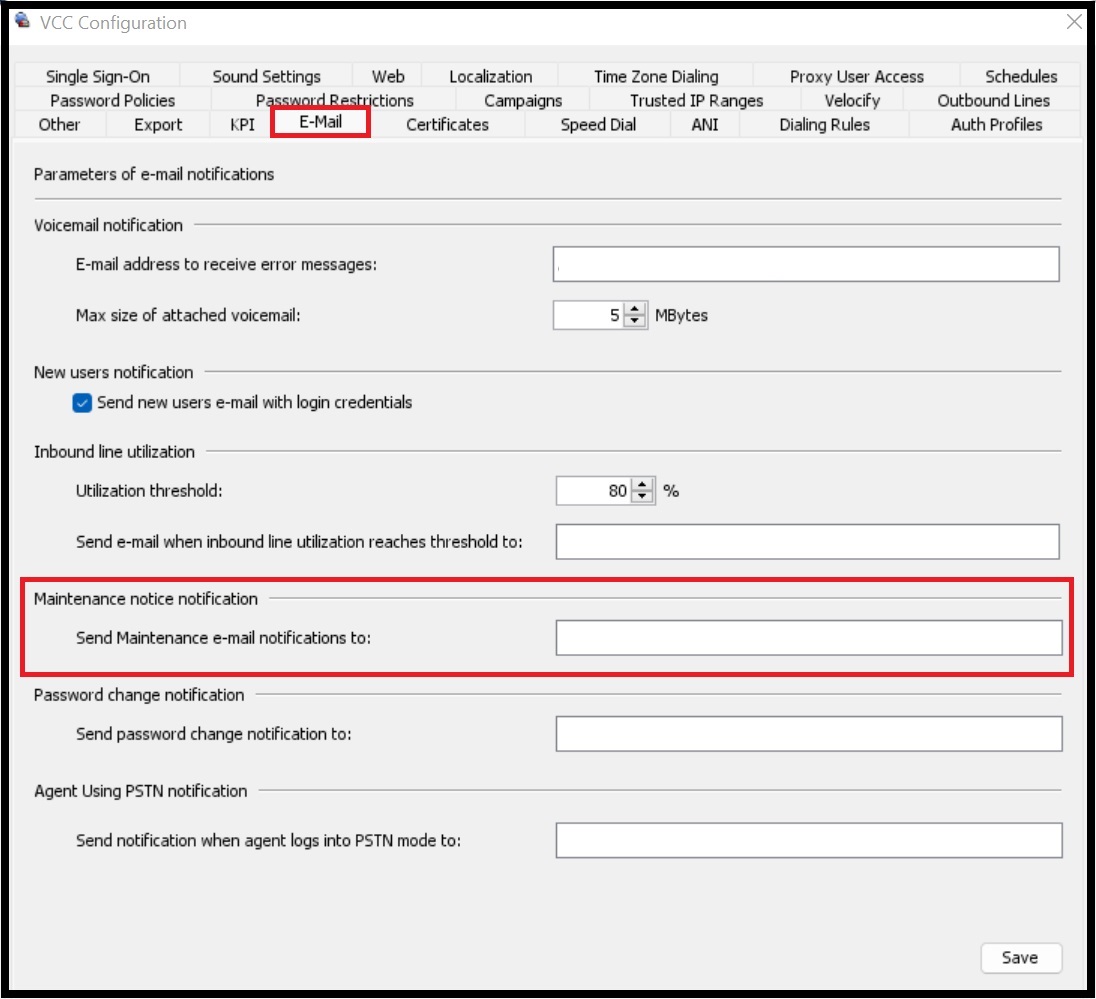Viewport: 1096px width, 999px height.
Task: Open the KPI tab
Action: (242, 124)
